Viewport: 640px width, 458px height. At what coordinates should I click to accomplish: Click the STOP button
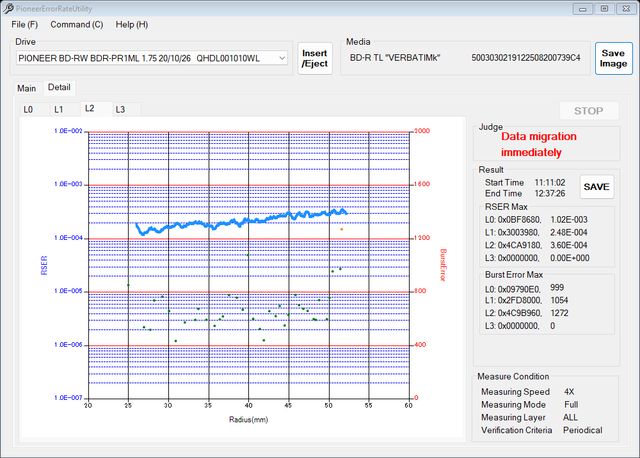click(x=589, y=111)
